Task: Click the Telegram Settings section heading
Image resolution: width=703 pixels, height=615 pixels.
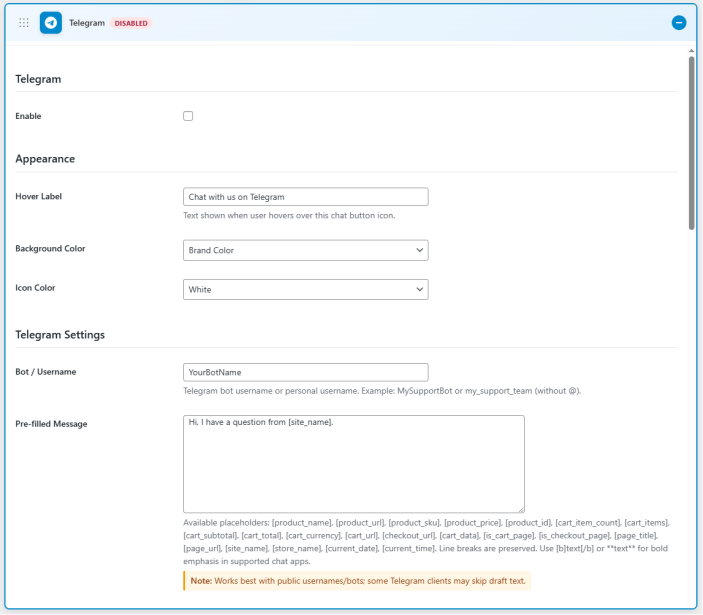Action: pyautogui.click(x=60, y=335)
